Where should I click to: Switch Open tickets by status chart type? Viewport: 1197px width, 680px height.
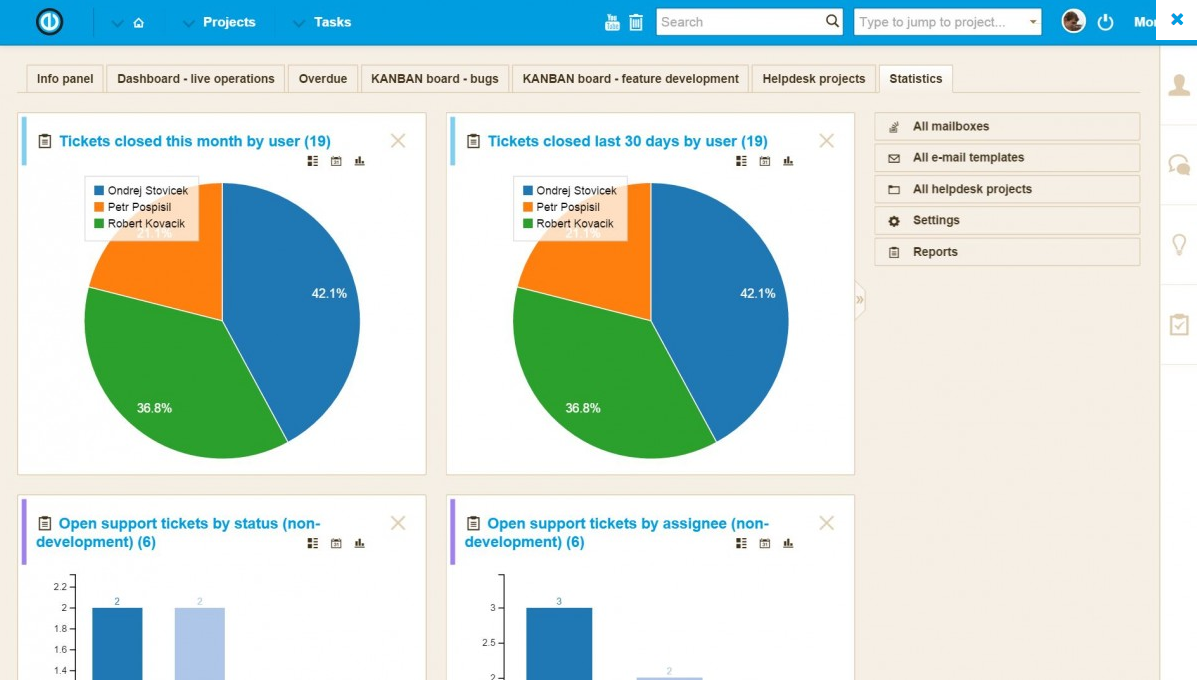360,543
